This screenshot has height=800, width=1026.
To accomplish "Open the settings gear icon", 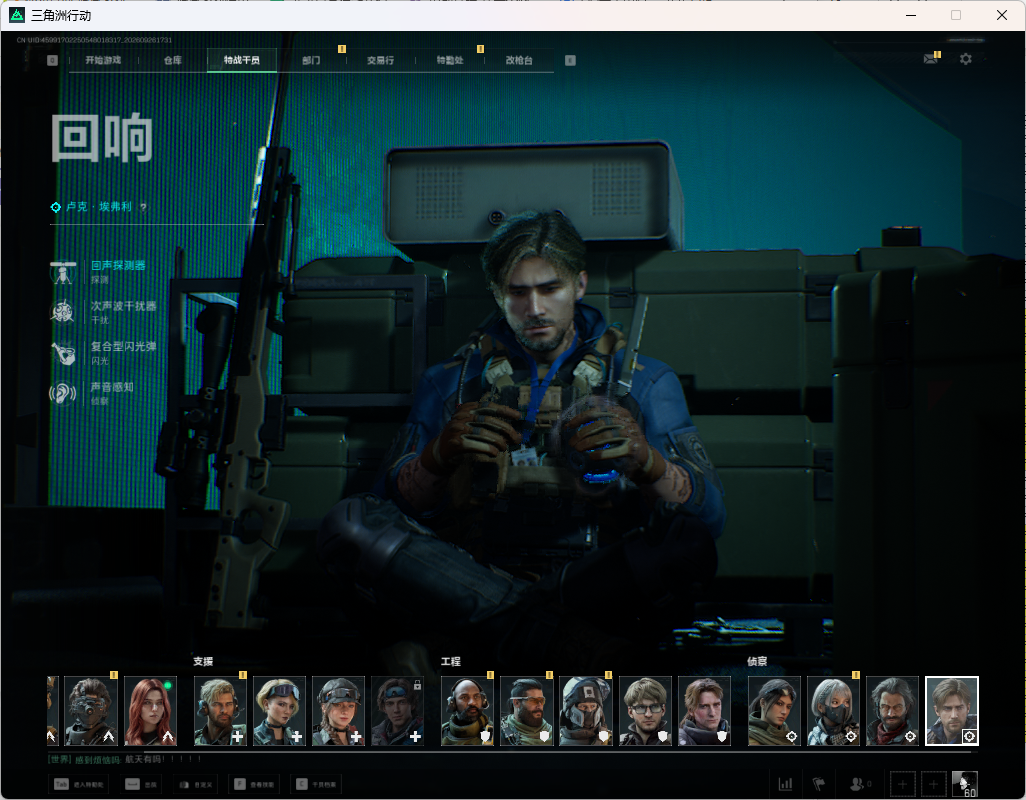I will point(966,59).
